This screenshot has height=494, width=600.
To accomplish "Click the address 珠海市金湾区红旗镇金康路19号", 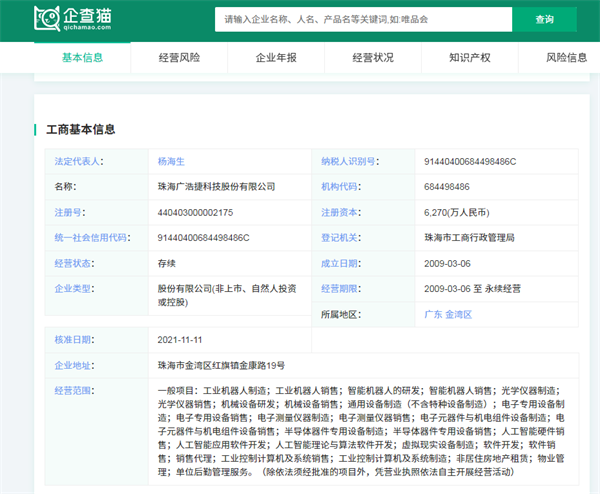I will [221, 365].
